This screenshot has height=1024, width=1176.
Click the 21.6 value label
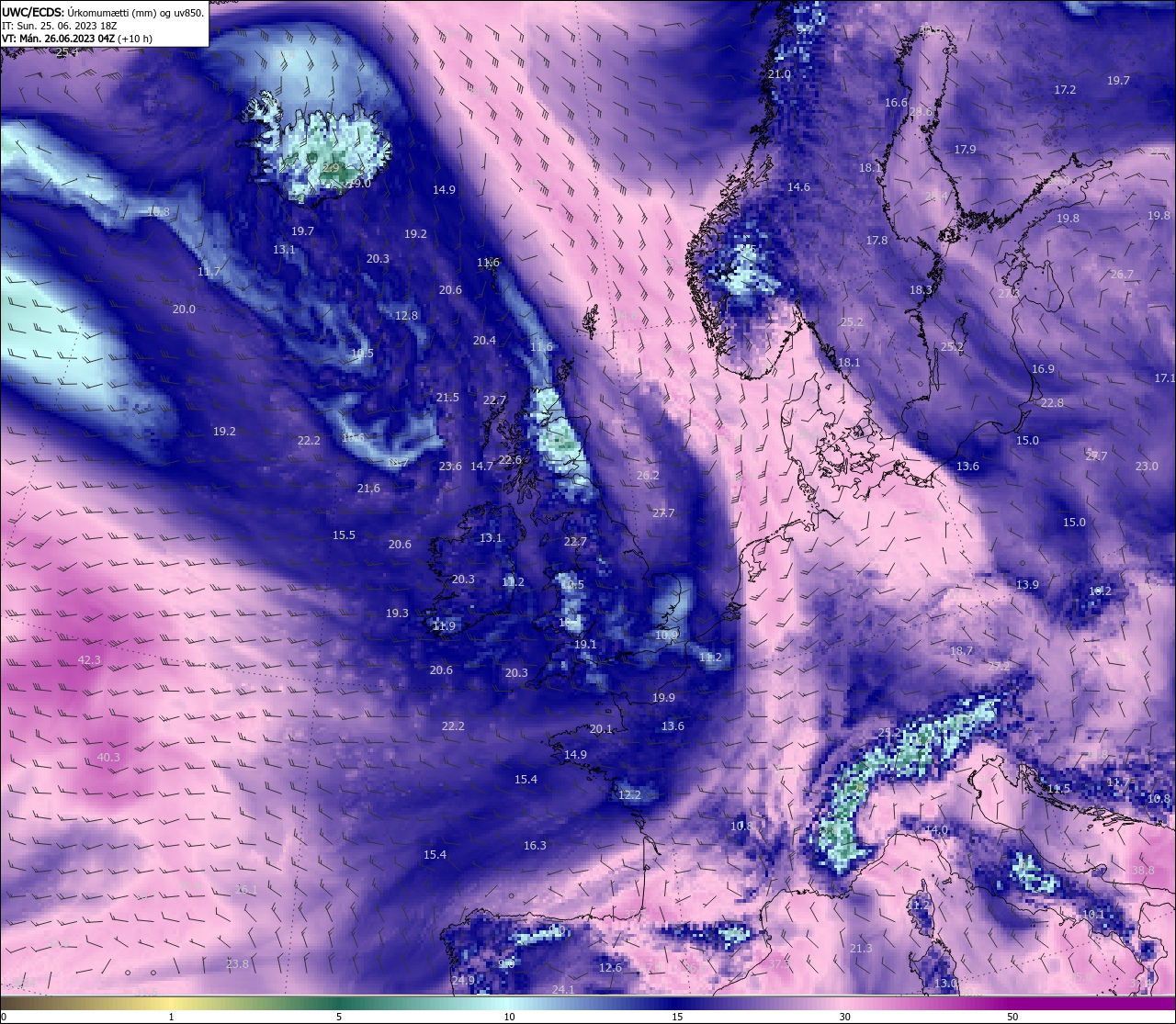tap(368, 488)
